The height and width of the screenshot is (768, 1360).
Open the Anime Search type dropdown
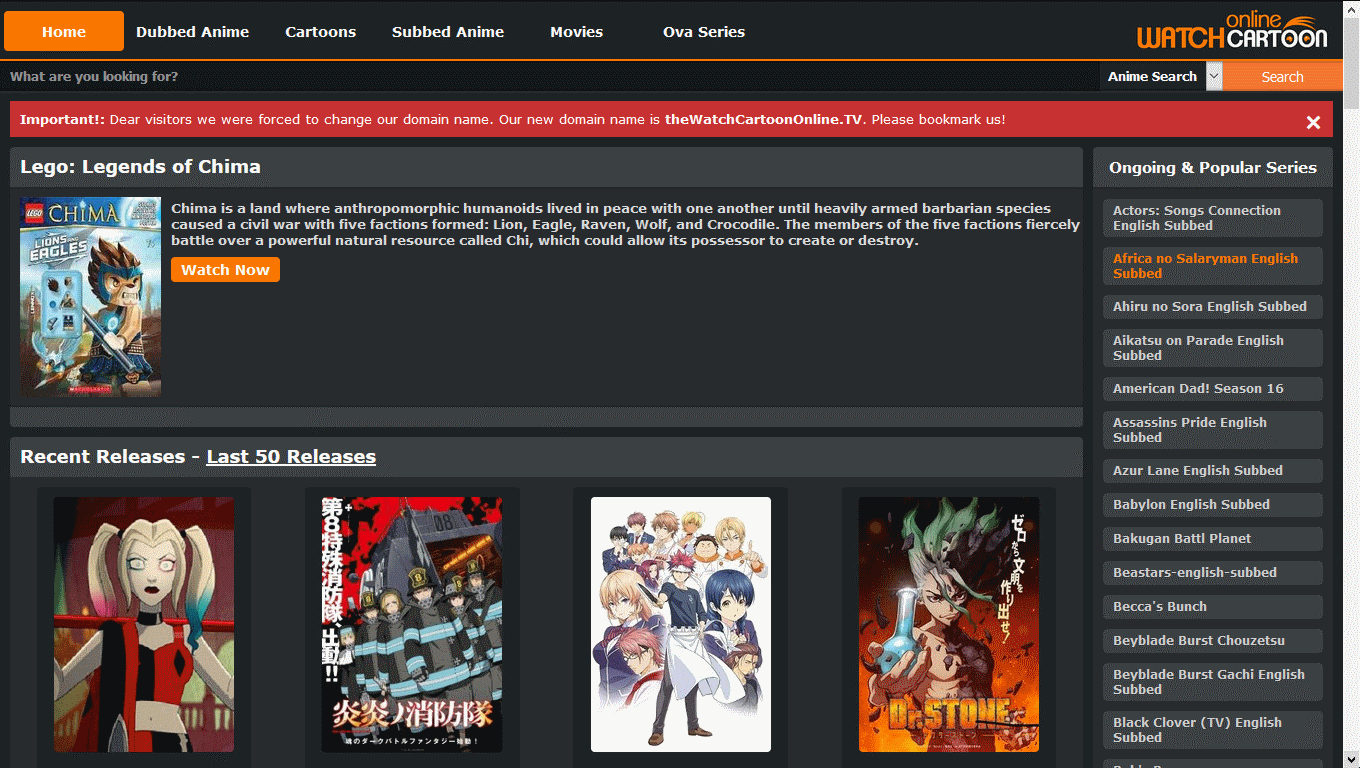click(1214, 76)
